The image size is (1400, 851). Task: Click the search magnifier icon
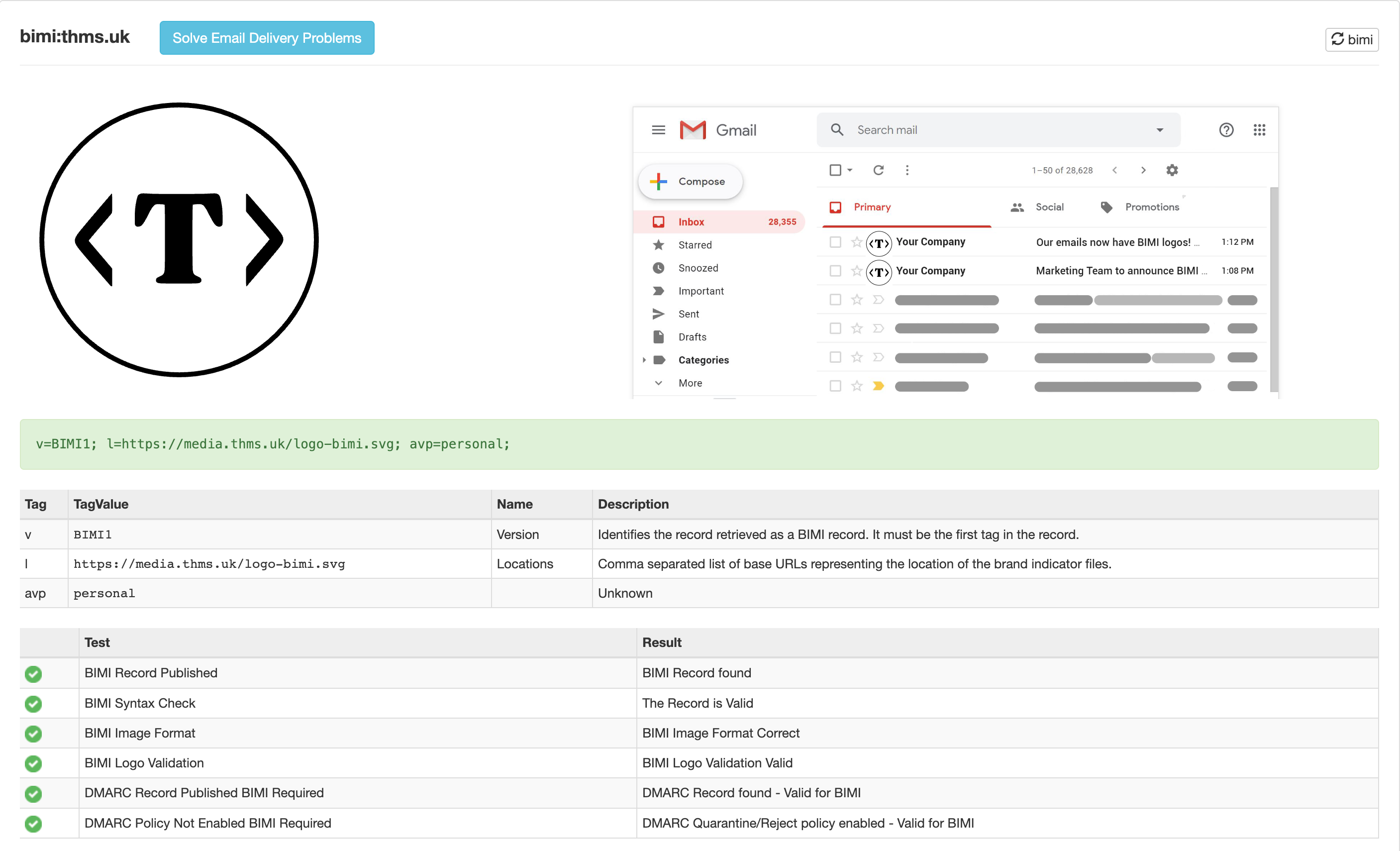point(836,129)
